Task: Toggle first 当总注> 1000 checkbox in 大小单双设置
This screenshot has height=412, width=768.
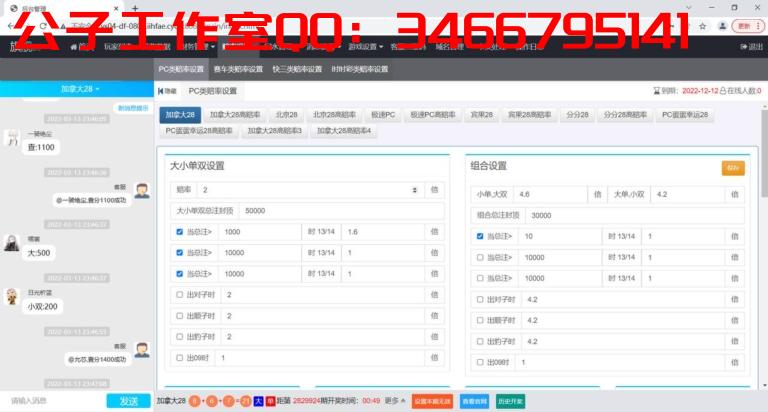Action: [179, 232]
